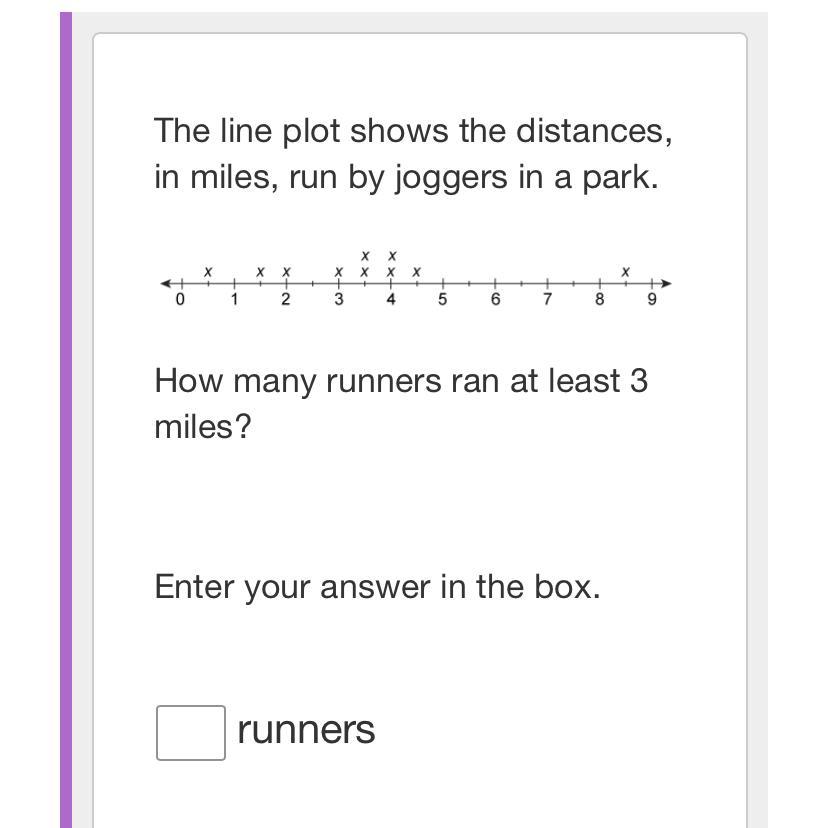This screenshot has width=828, height=828.
Task: Click the top X stacked above 4
Action: click(x=391, y=256)
